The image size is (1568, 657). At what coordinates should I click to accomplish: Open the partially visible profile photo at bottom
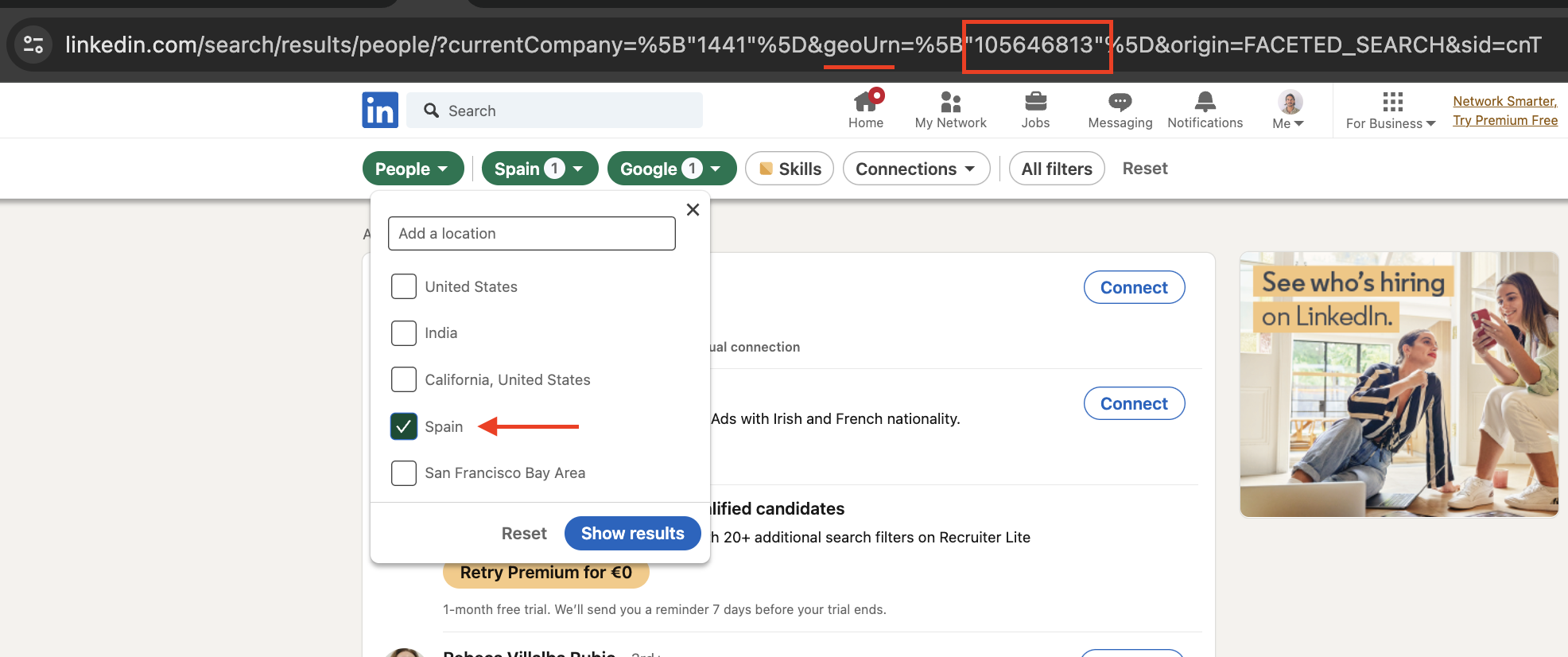pyautogui.click(x=406, y=653)
